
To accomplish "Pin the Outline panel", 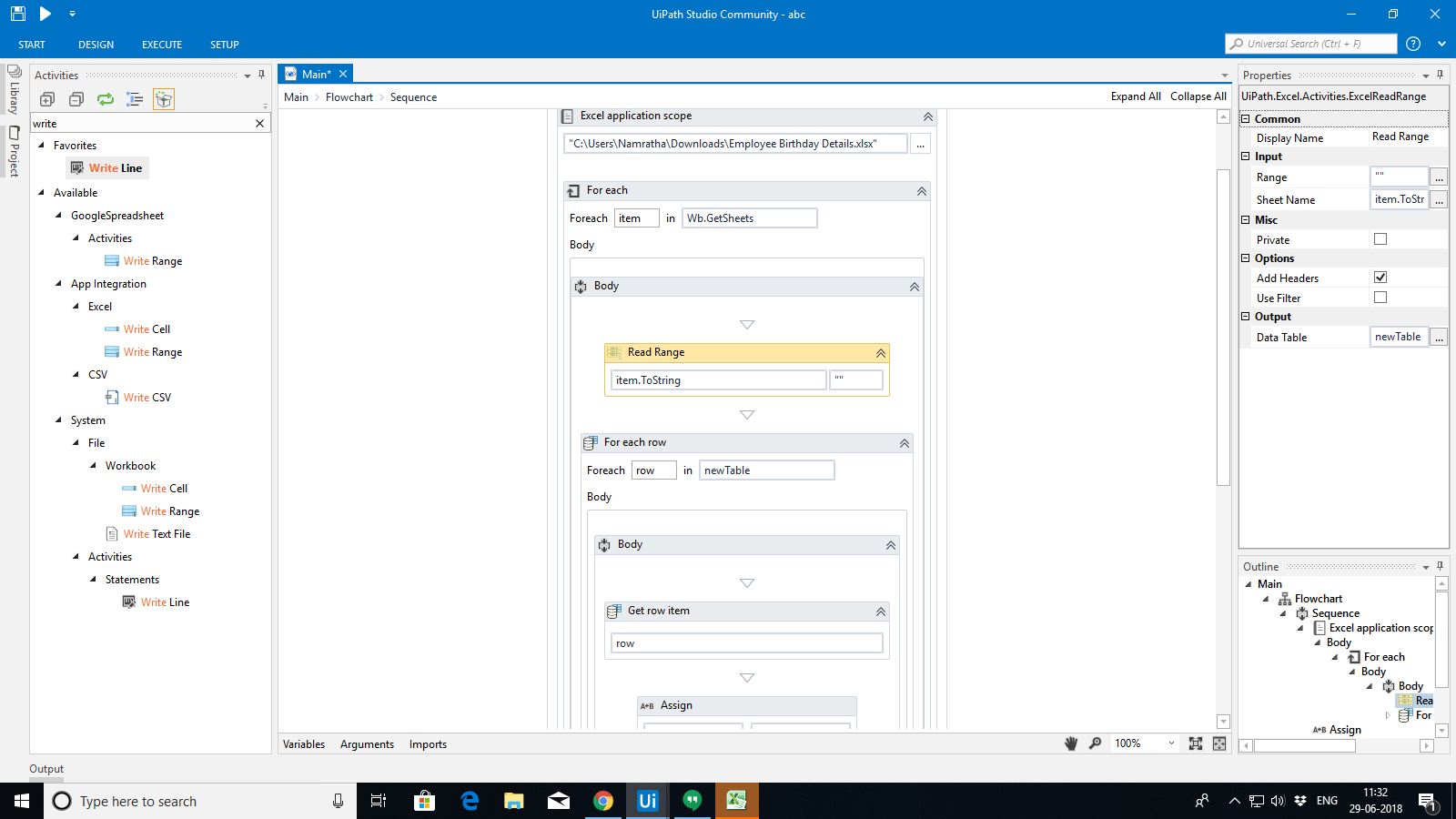I will point(1440,566).
